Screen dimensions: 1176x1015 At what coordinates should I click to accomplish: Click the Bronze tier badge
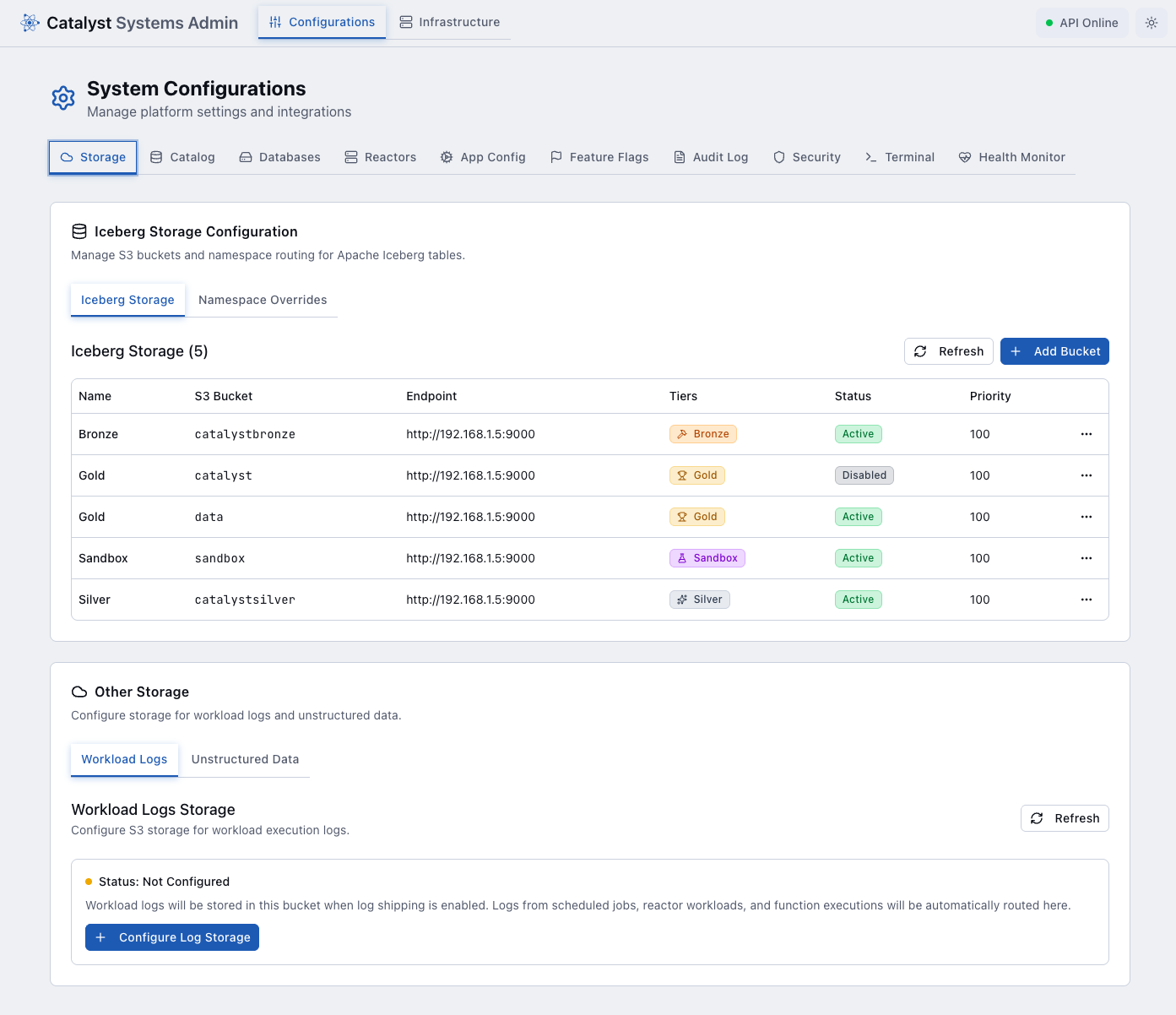click(703, 434)
